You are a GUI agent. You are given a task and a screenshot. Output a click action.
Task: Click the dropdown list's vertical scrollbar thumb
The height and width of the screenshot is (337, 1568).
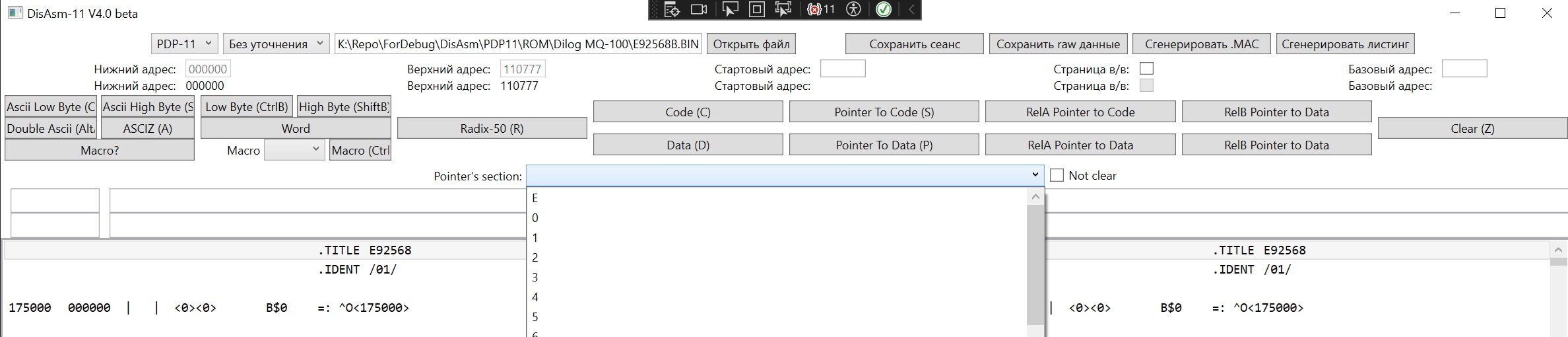point(1035,264)
